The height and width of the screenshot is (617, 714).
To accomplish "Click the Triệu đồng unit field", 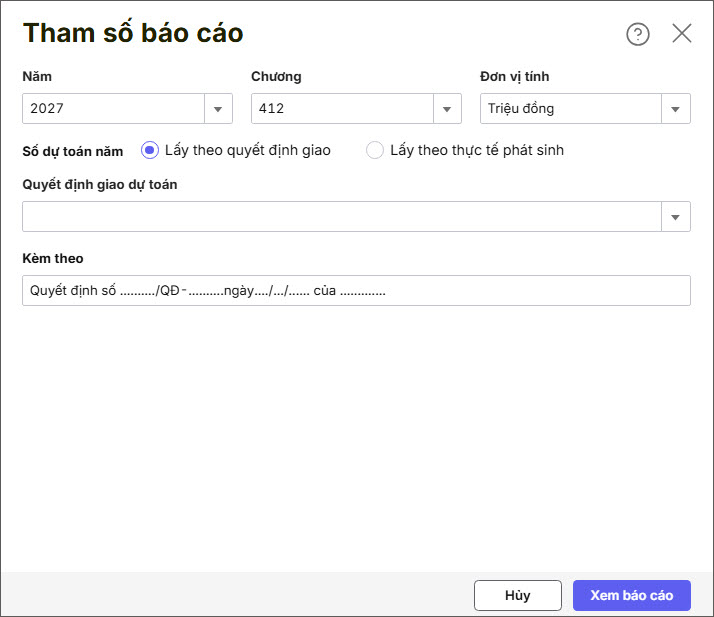I will point(570,109).
